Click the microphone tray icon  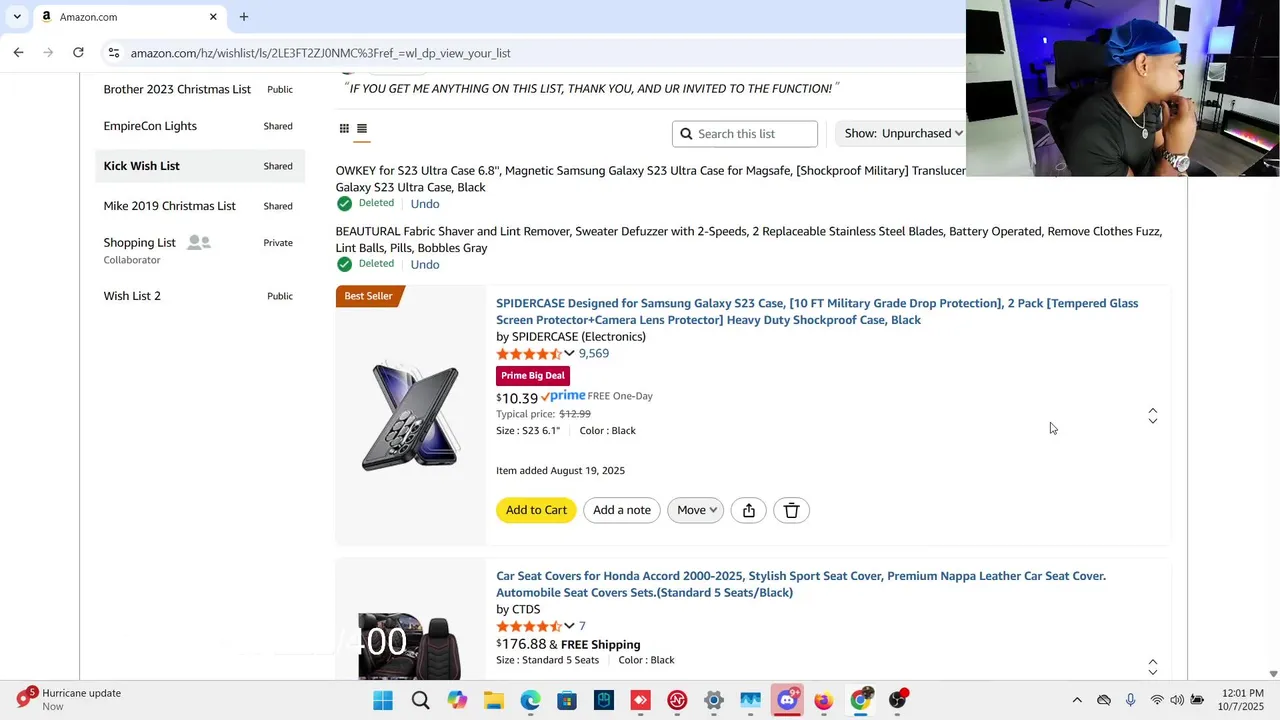click(1130, 700)
